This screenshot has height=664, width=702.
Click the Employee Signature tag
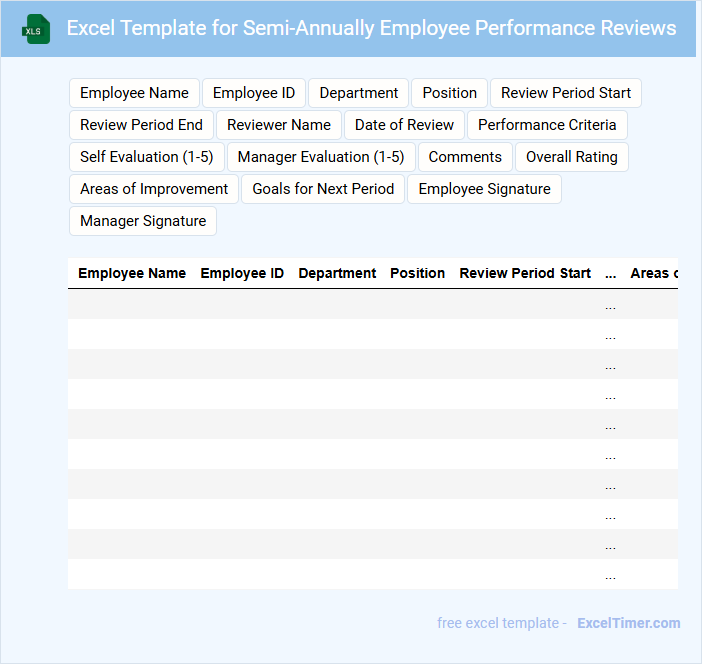(x=484, y=189)
